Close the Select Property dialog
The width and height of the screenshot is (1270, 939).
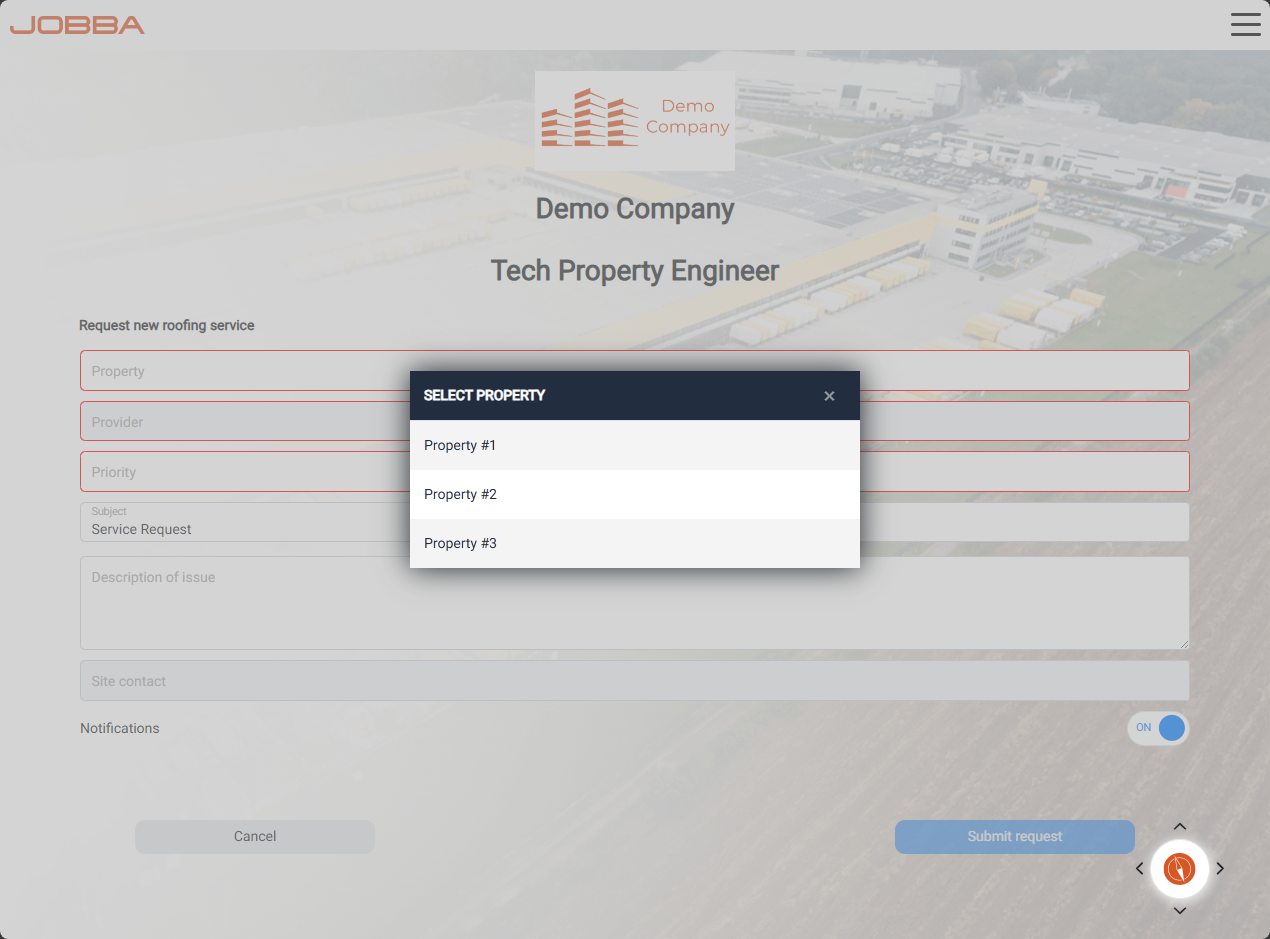(829, 396)
